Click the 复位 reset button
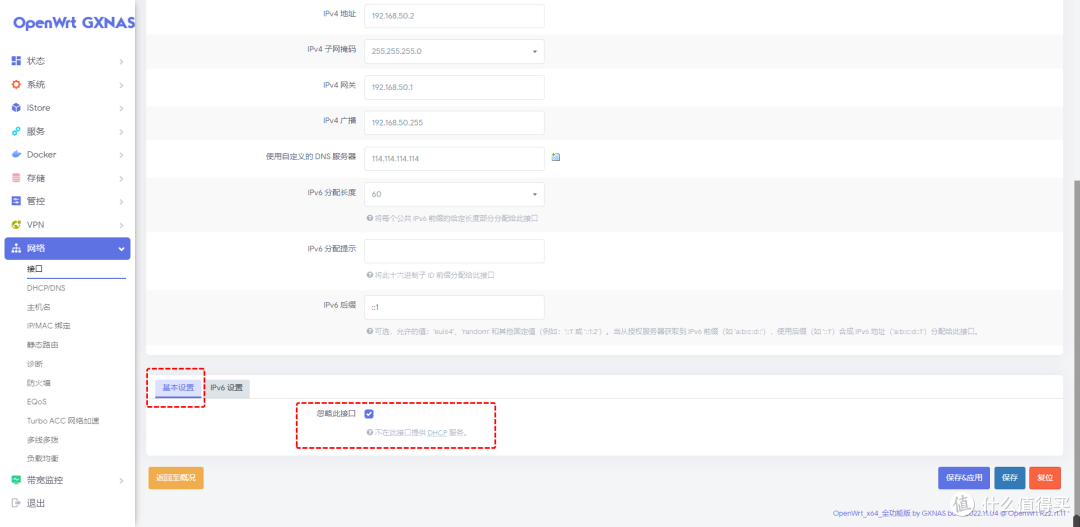This screenshot has height=527, width=1080. pos(1045,477)
